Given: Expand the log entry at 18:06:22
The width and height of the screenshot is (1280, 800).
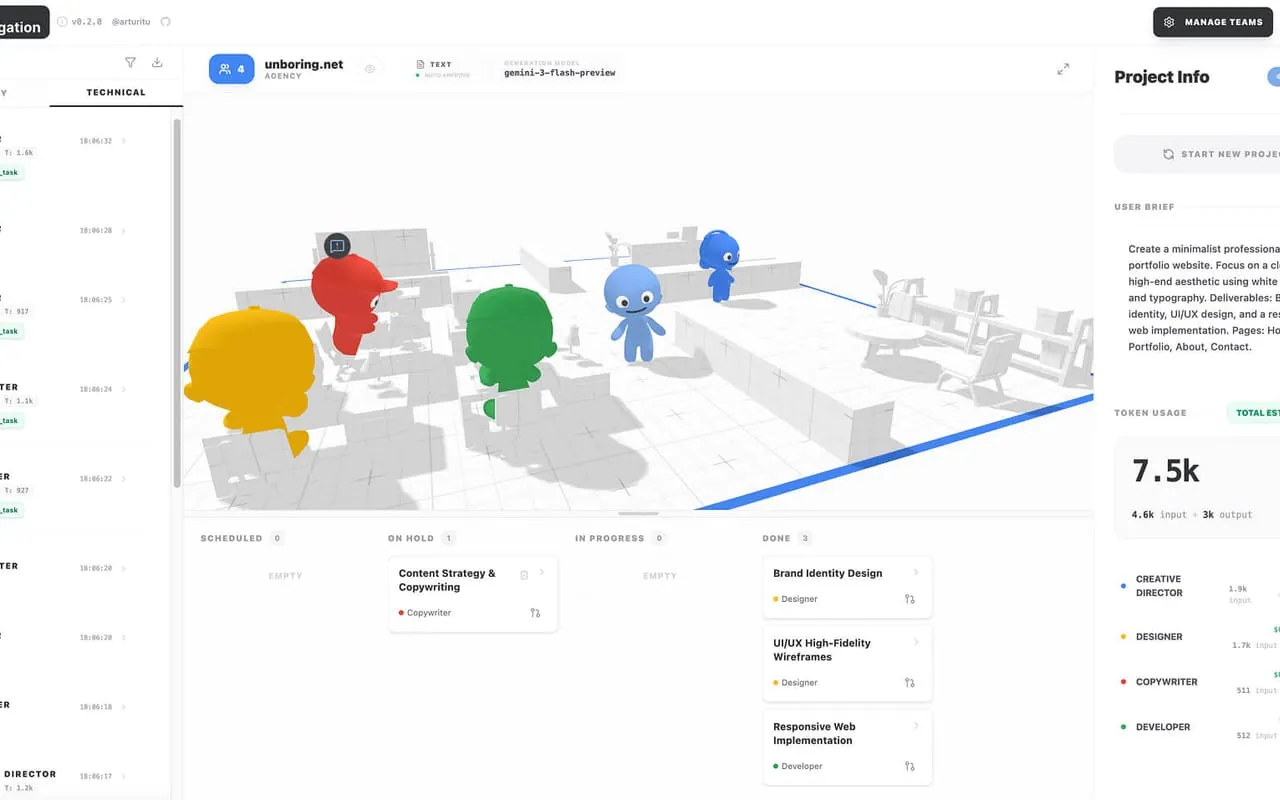Looking at the screenshot, I should (x=124, y=479).
